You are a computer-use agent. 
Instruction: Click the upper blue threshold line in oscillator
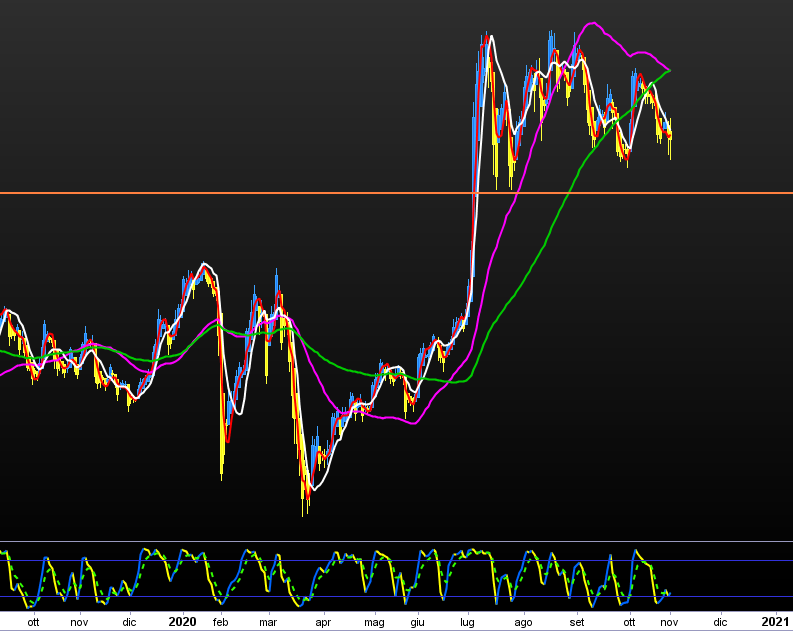[400, 560]
